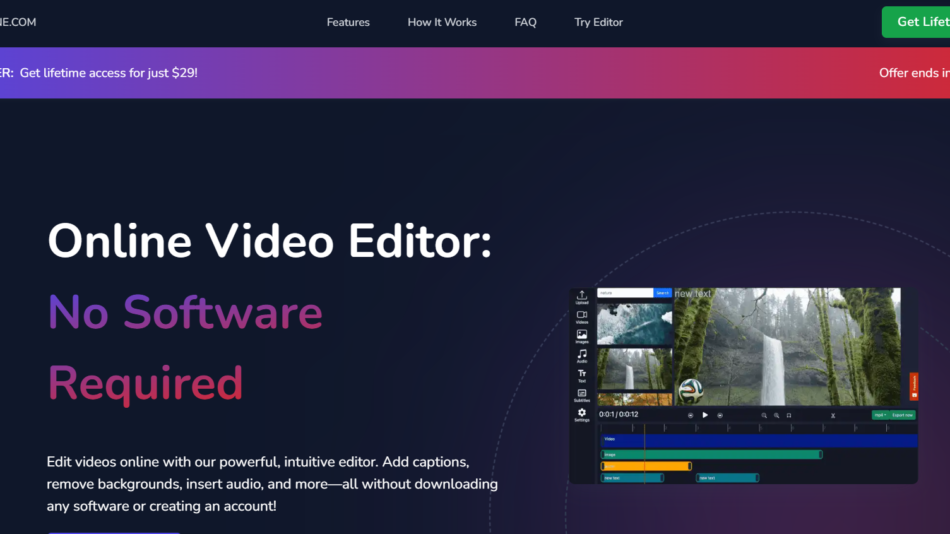This screenshot has width=950, height=534.
Task: Select the blue Video timeline track
Action: [x=759, y=440]
